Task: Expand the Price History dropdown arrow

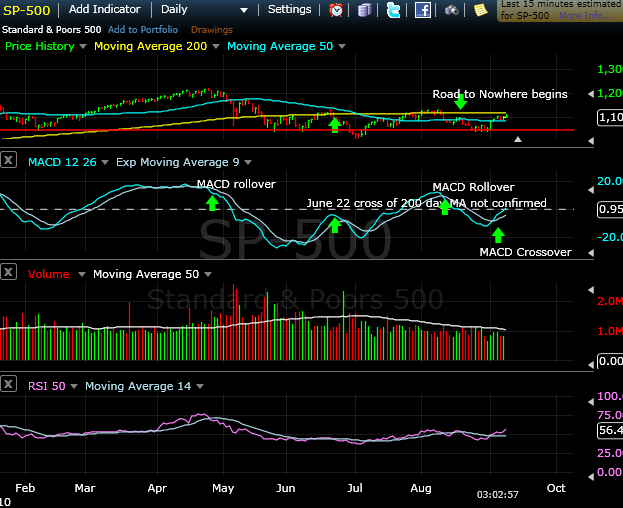Action: click(x=83, y=47)
